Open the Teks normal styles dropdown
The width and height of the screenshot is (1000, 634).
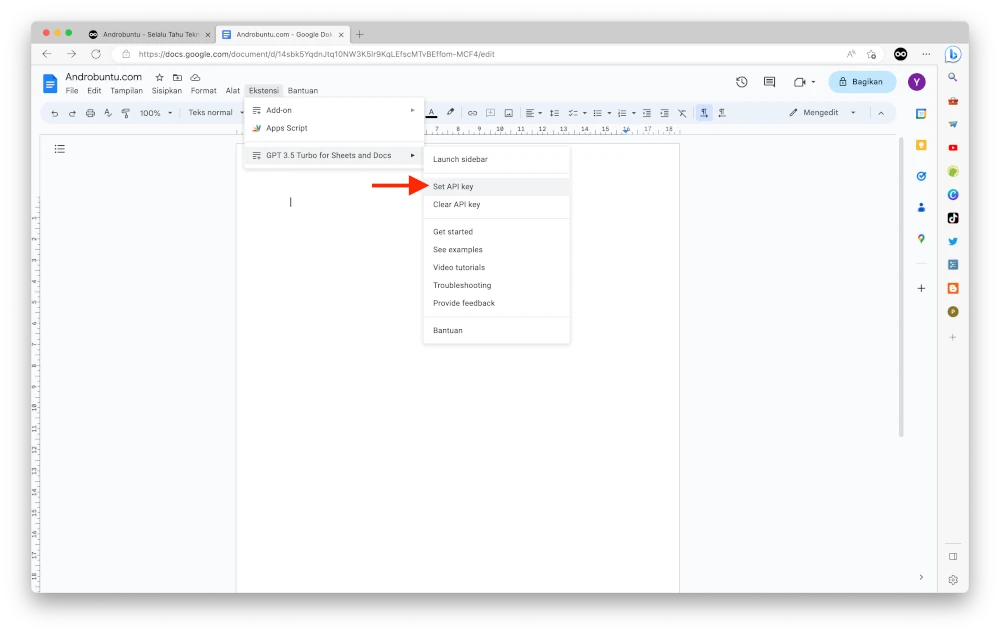coord(210,112)
